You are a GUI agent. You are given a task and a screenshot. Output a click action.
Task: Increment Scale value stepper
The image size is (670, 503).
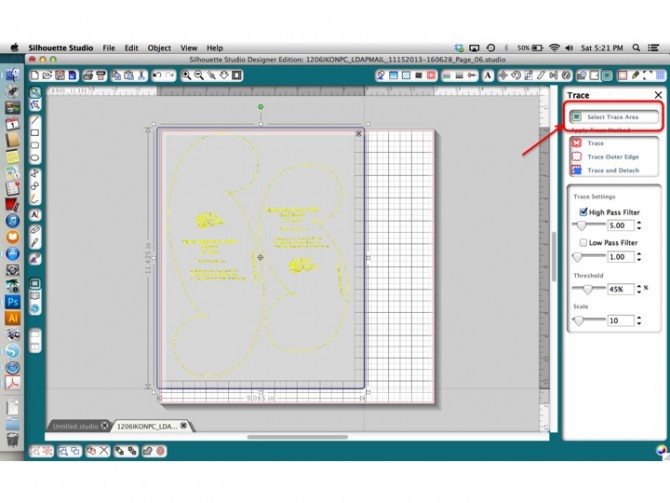[639, 318]
